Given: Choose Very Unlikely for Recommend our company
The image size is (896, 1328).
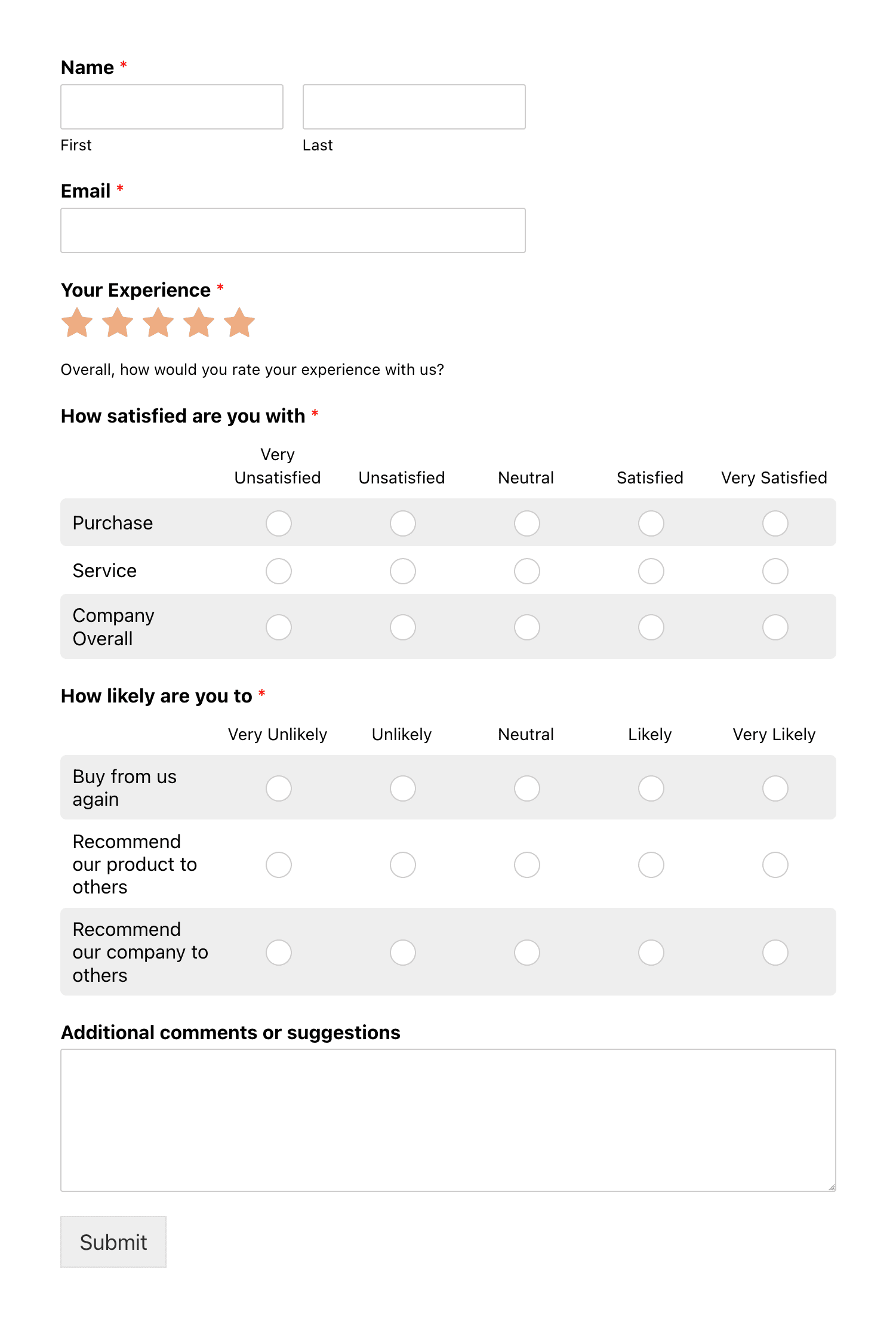Looking at the screenshot, I should 278,953.
